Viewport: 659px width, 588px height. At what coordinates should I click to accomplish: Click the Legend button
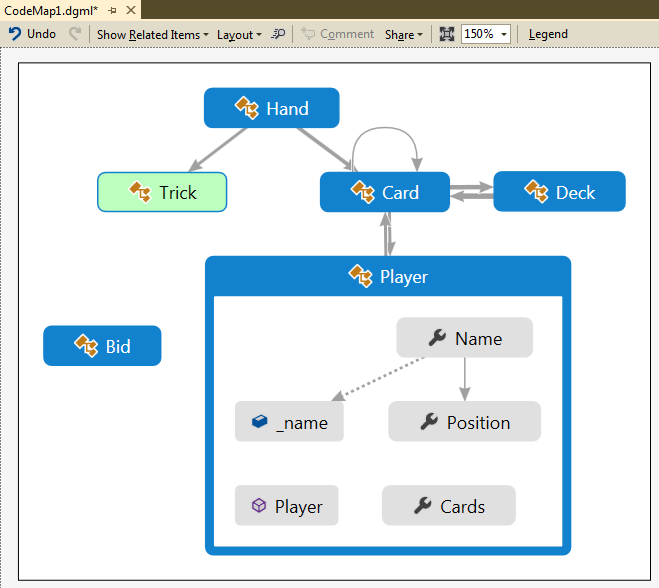pos(548,34)
